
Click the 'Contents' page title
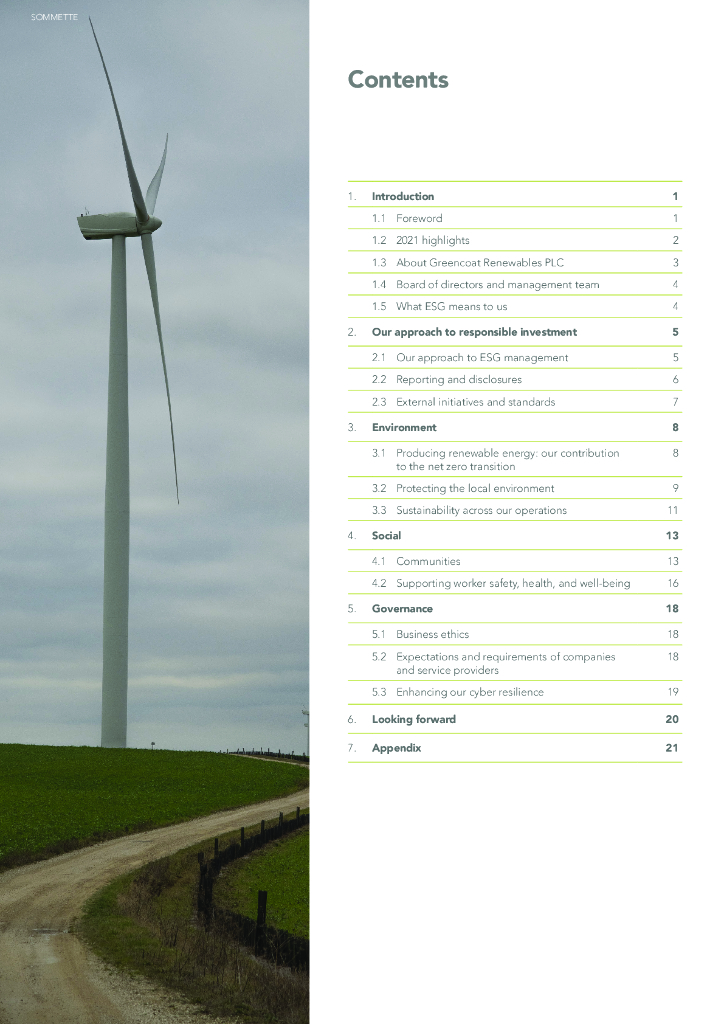pyautogui.click(x=398, y=80)
